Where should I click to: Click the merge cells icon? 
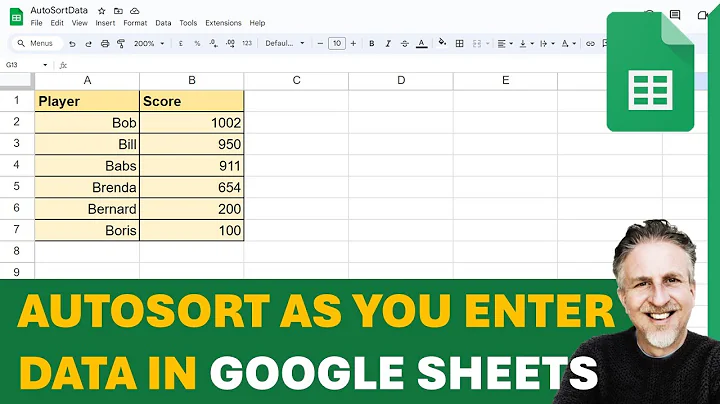click(x=477, y=44)
